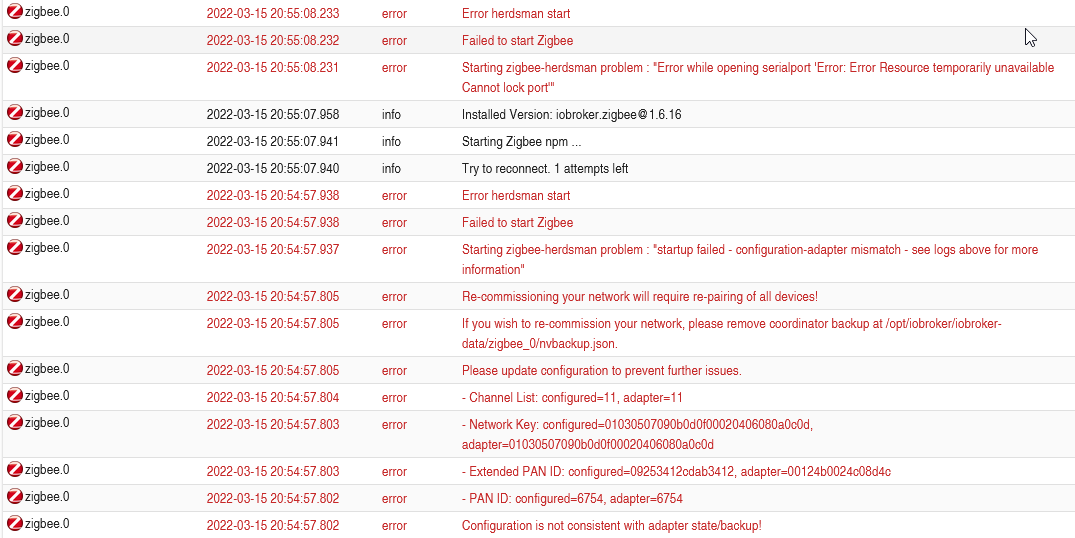
Task: Click the 'PAN ID: configured=6754' message
Action: click(x=572, y=498)
